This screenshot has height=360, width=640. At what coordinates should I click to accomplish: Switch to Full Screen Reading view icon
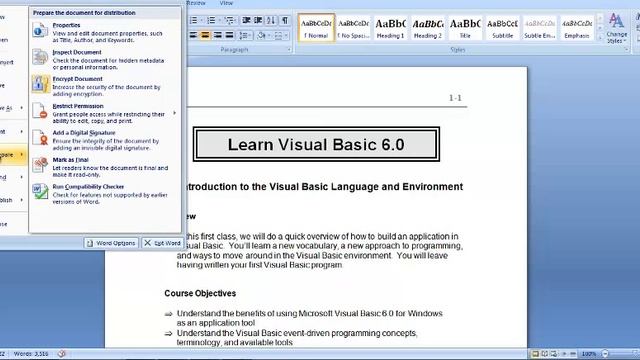(544, 353)
